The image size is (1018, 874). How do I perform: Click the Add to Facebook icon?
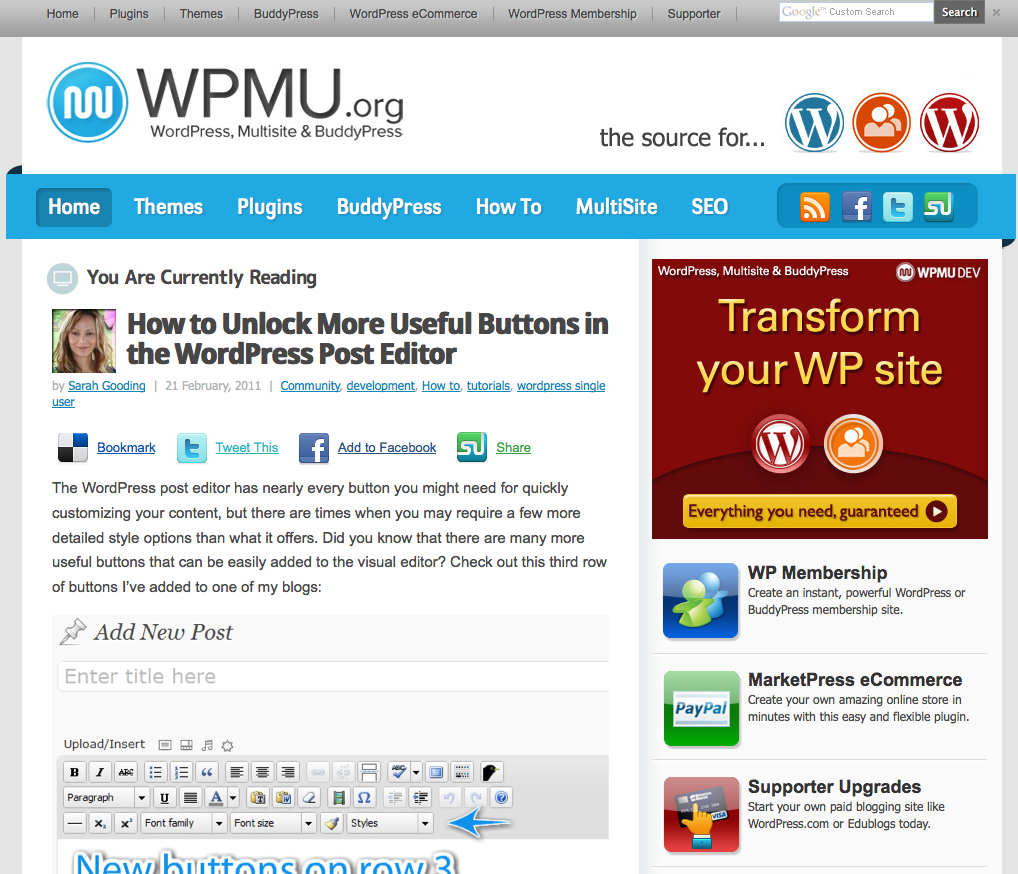pos(314,447)
